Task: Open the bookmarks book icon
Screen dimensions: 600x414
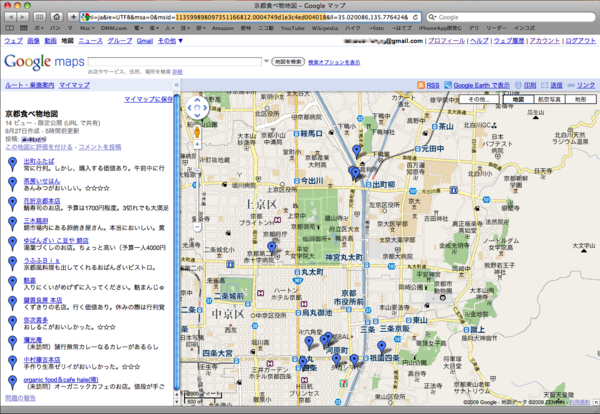Action: click(x=10, y=28)
